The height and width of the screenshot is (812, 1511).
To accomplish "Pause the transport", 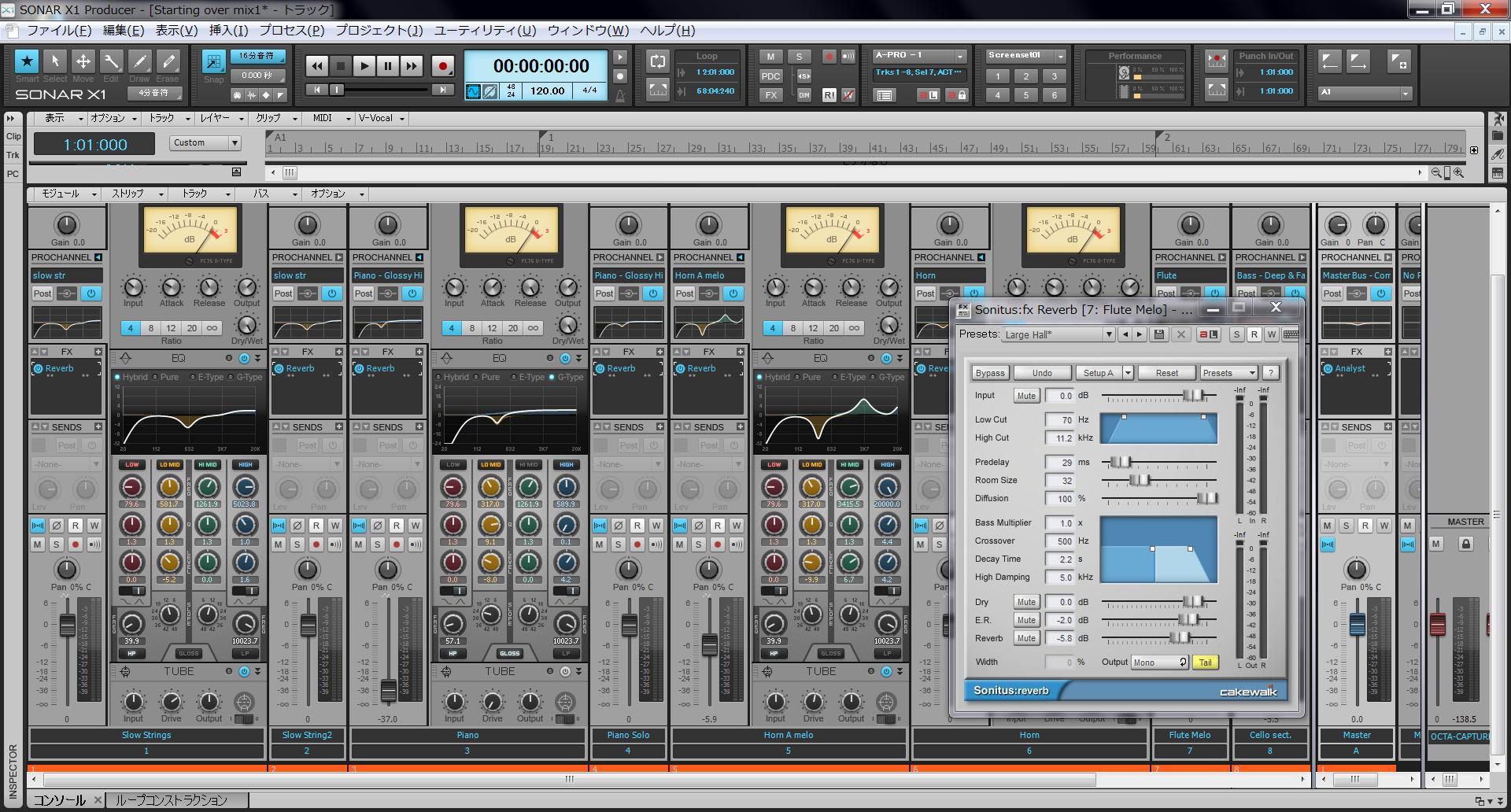I will click(x=388, y=66).
